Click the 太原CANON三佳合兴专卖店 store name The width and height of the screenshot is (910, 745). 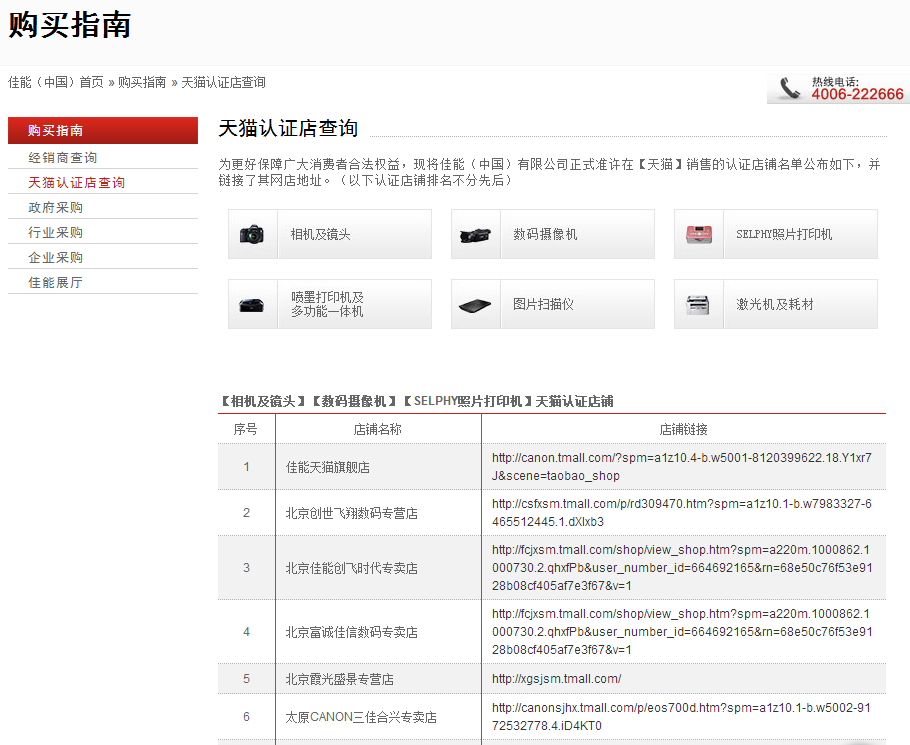pyautogui.click(x=361, y=717)
